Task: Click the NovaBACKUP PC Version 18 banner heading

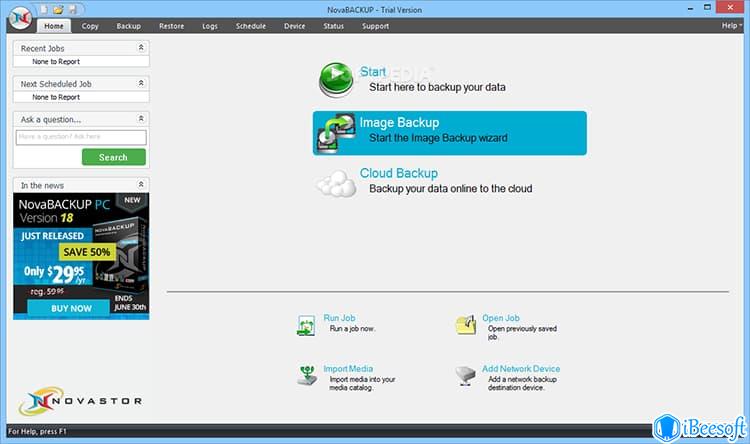Action: coord(64,211)
